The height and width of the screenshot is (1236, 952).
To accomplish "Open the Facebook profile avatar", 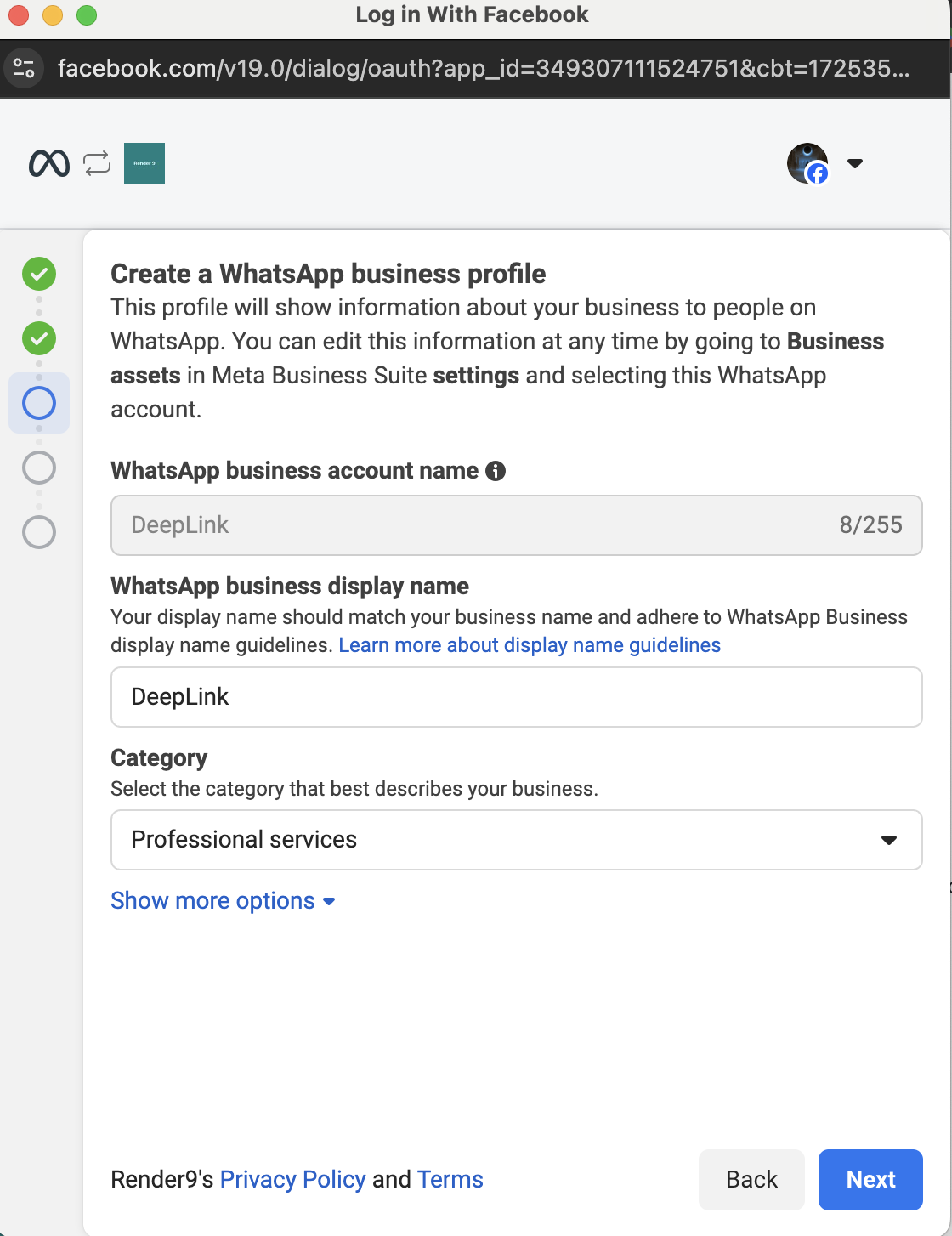I will [807, 163].
